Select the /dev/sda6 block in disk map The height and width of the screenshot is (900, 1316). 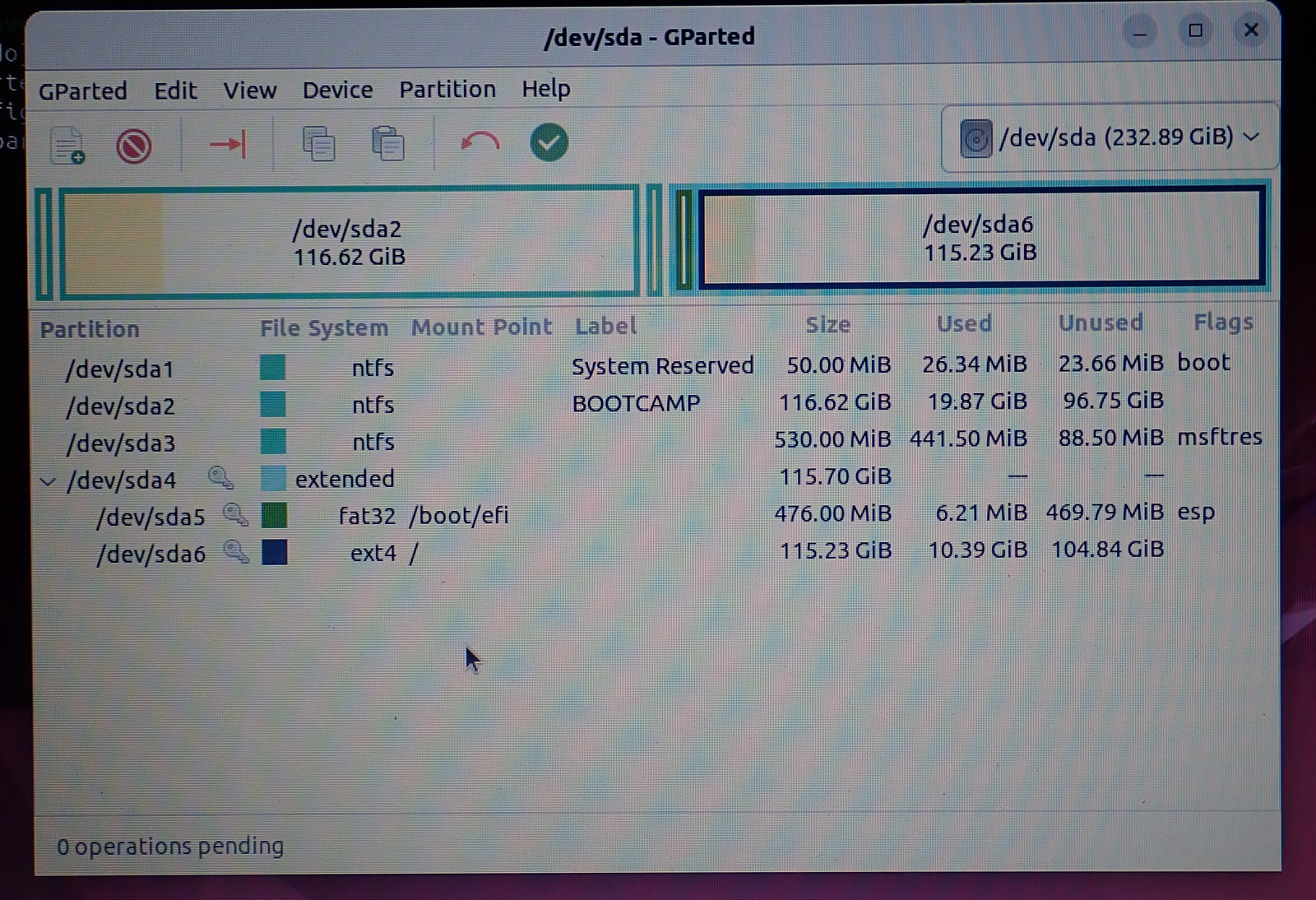[x=979, y=238]
